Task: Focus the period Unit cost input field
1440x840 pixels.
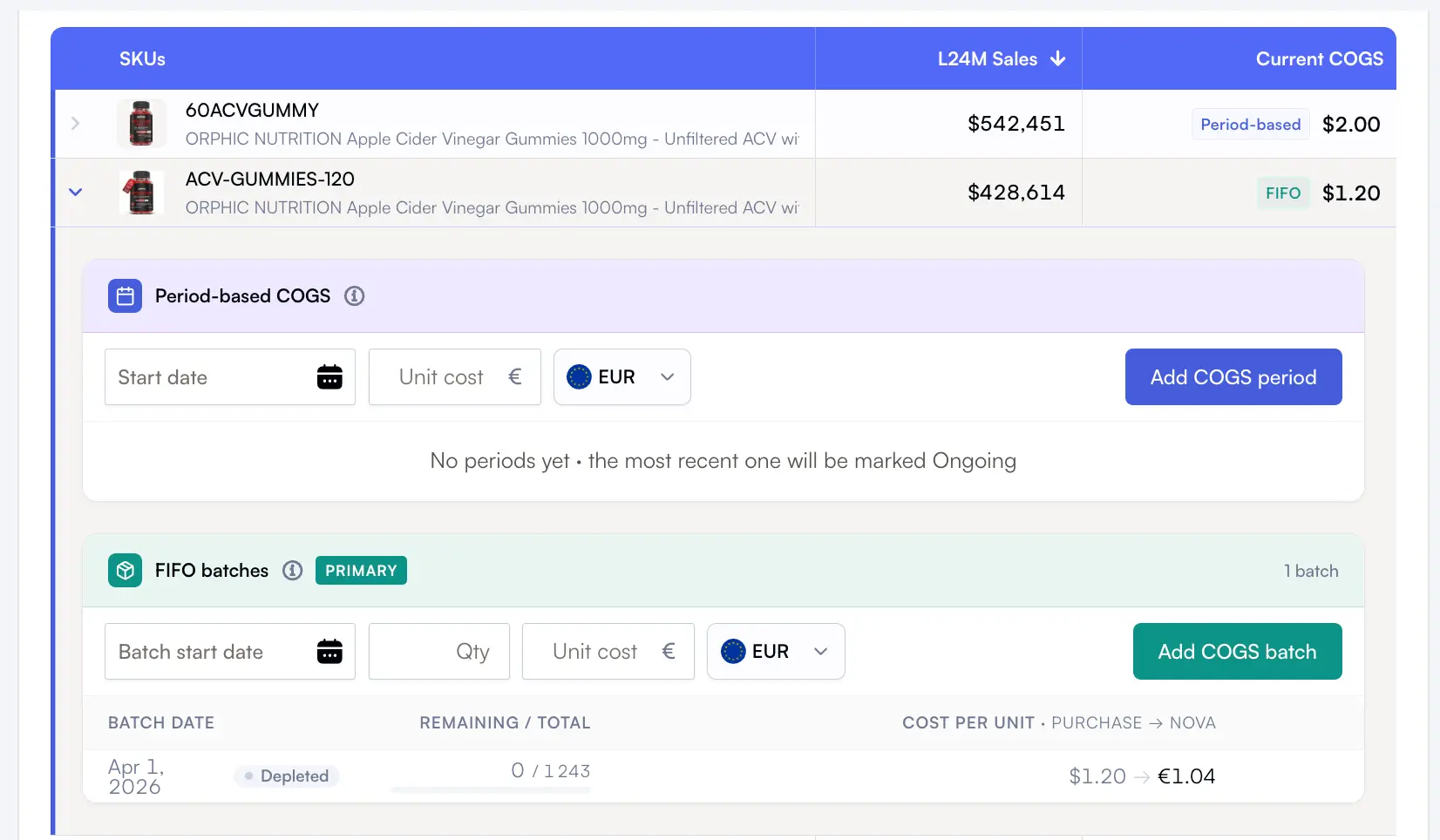Action: [455, 377]
